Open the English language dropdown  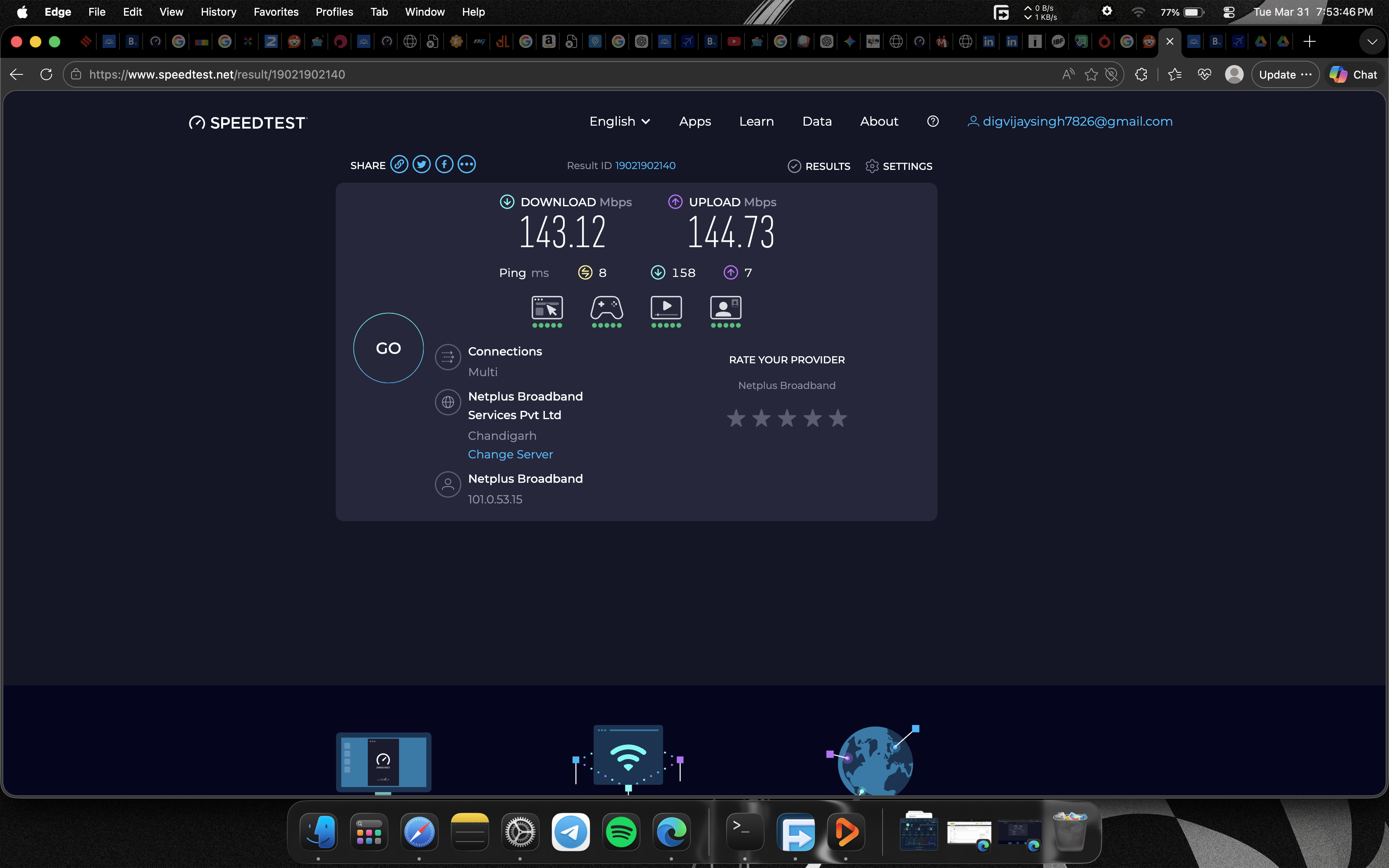click(x=619, y=121)
